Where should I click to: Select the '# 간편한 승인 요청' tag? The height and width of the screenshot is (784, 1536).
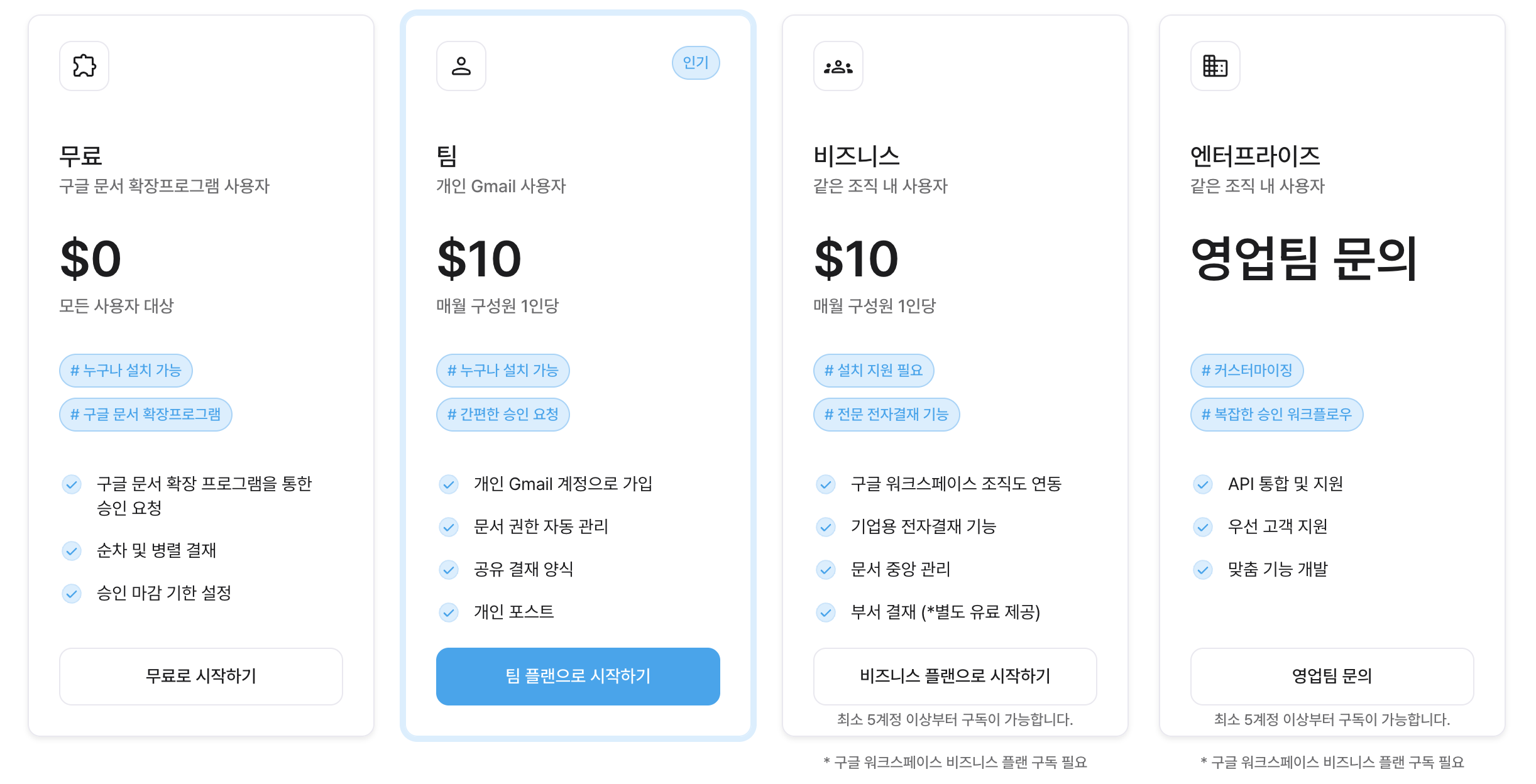[x=503, y=415]
